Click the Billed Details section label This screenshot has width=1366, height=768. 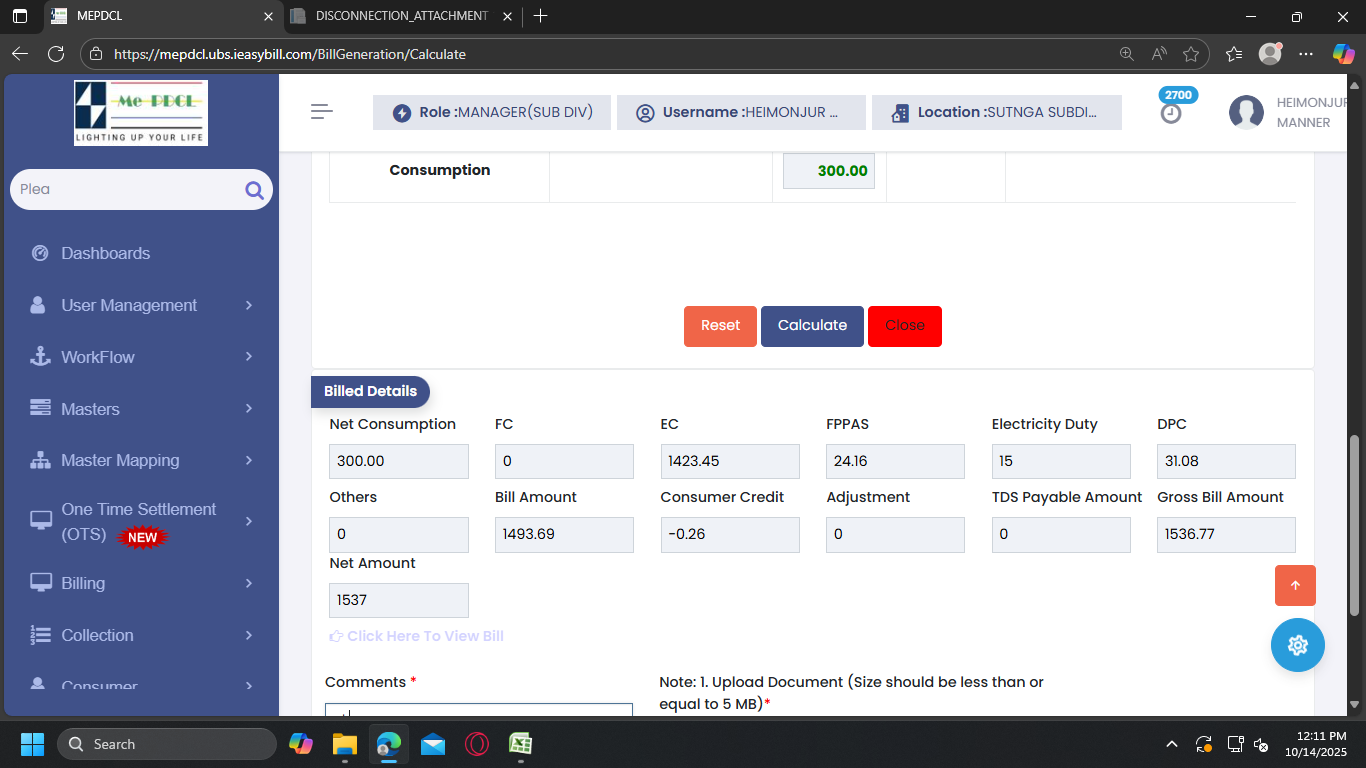[370, 391]
